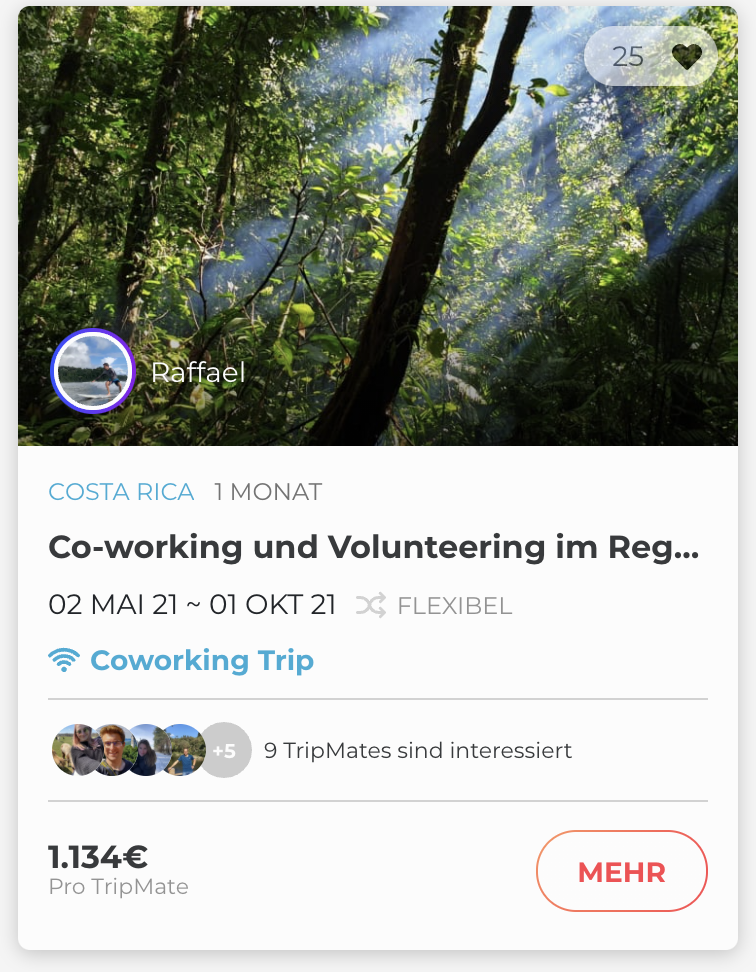Click the like count of 25
756x972 pixels.
coord(628,57)
